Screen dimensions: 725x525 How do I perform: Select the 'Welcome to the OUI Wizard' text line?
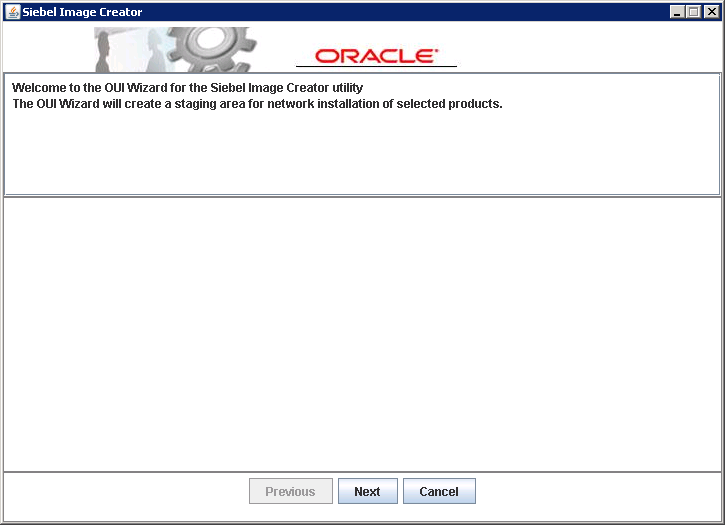[187, 87]
